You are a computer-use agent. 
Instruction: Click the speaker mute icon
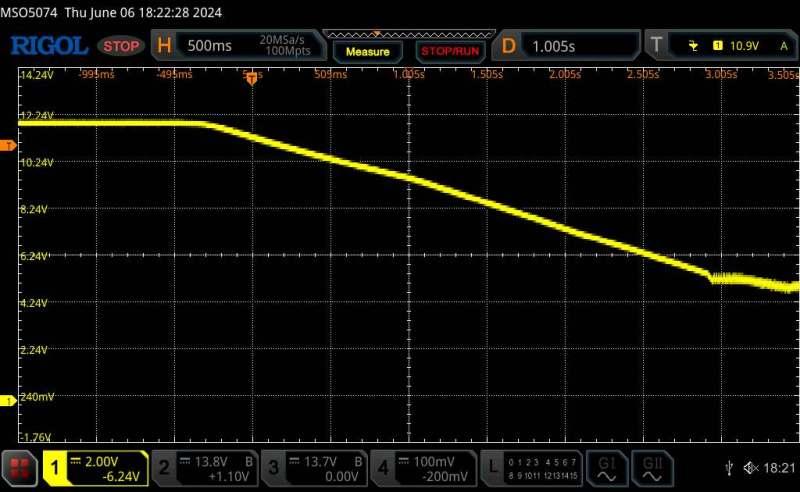(749, 468)
